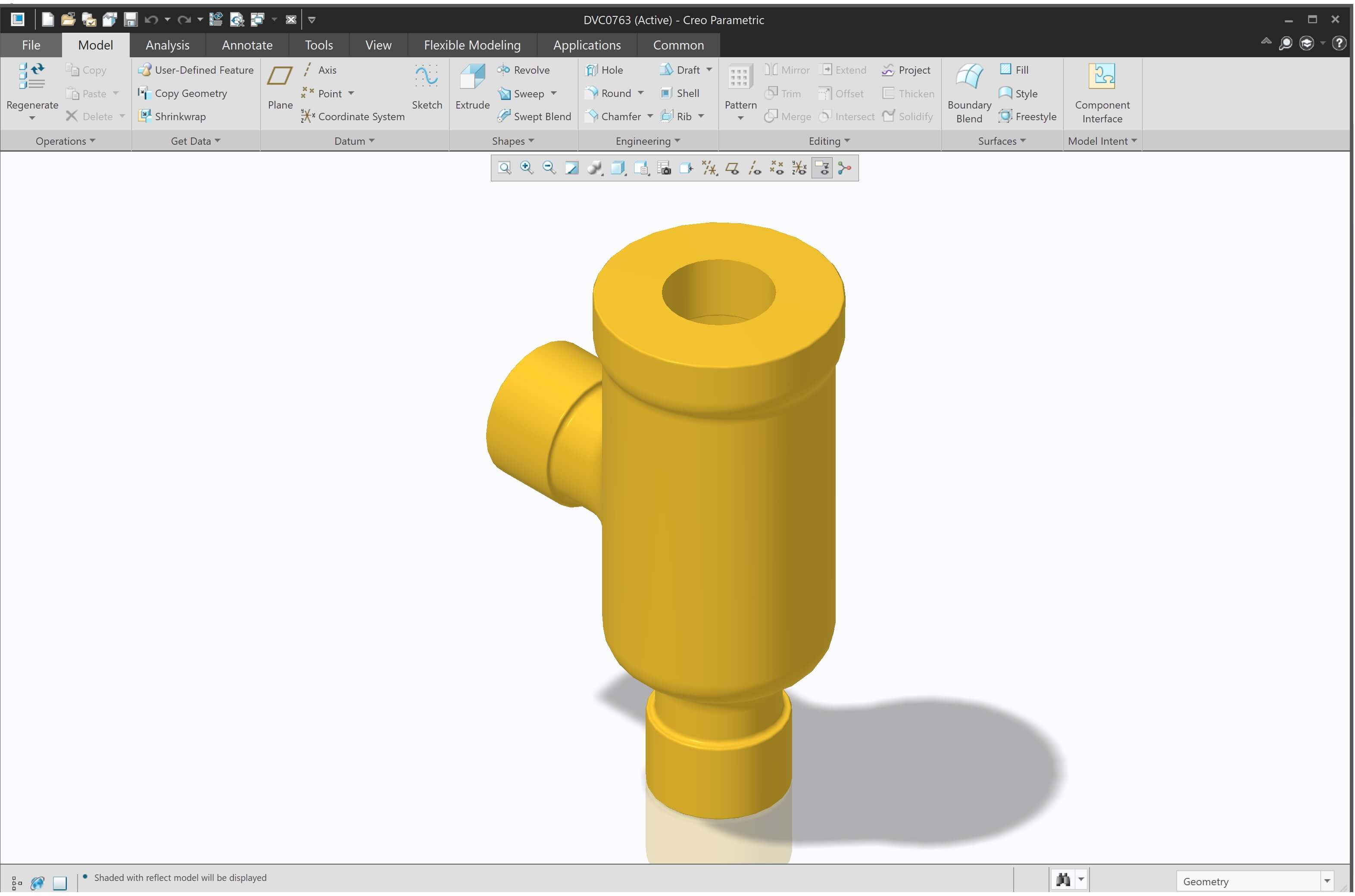Toggle point display in graphics toolbar
The image size is (1355, 896).
tap(777, 168)
